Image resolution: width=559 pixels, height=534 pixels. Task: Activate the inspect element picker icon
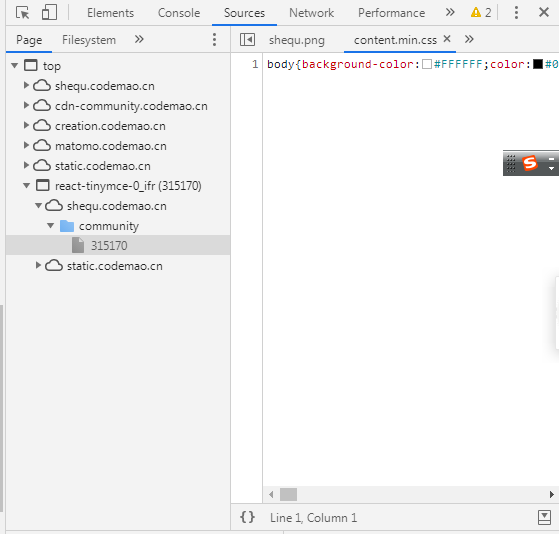(x=22, y=13)
